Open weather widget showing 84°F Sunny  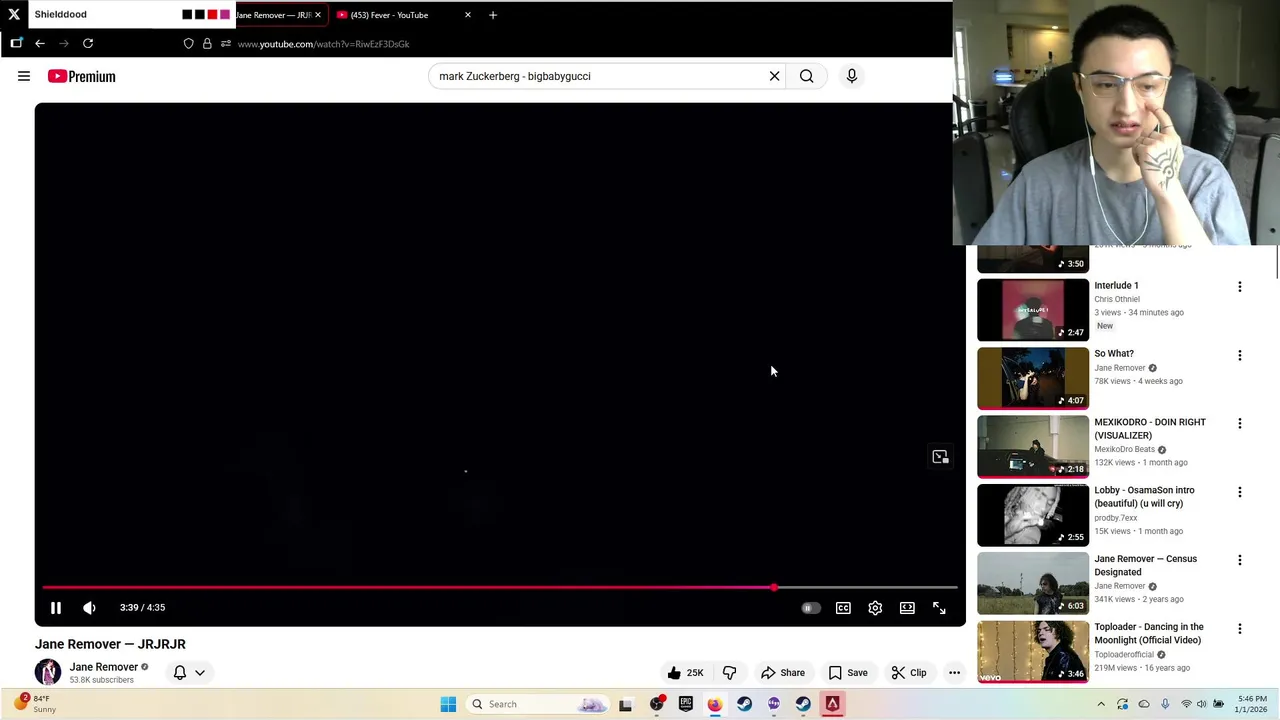coord(38,703)
